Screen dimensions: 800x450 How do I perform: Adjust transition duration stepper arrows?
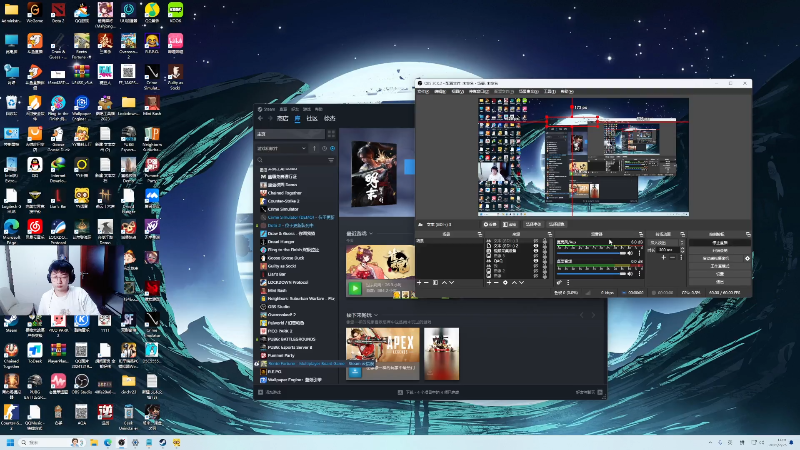[682, 250]
